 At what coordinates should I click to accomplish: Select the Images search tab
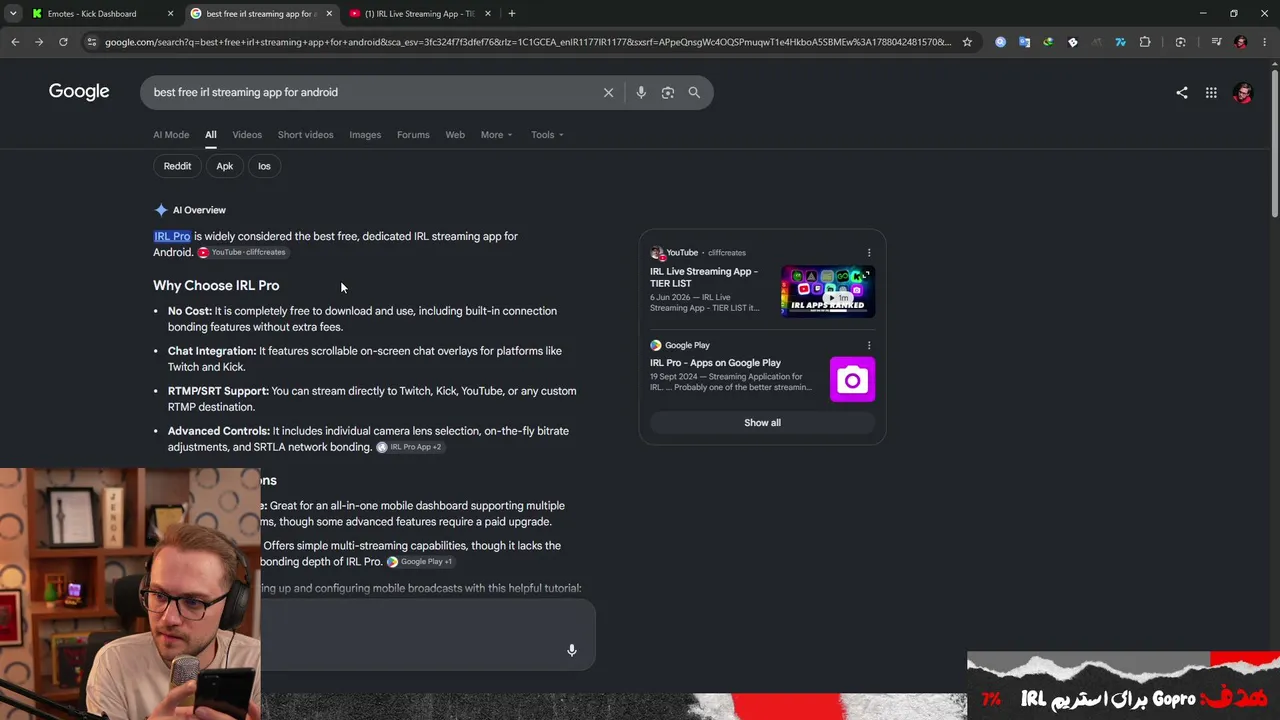[365, 135]
